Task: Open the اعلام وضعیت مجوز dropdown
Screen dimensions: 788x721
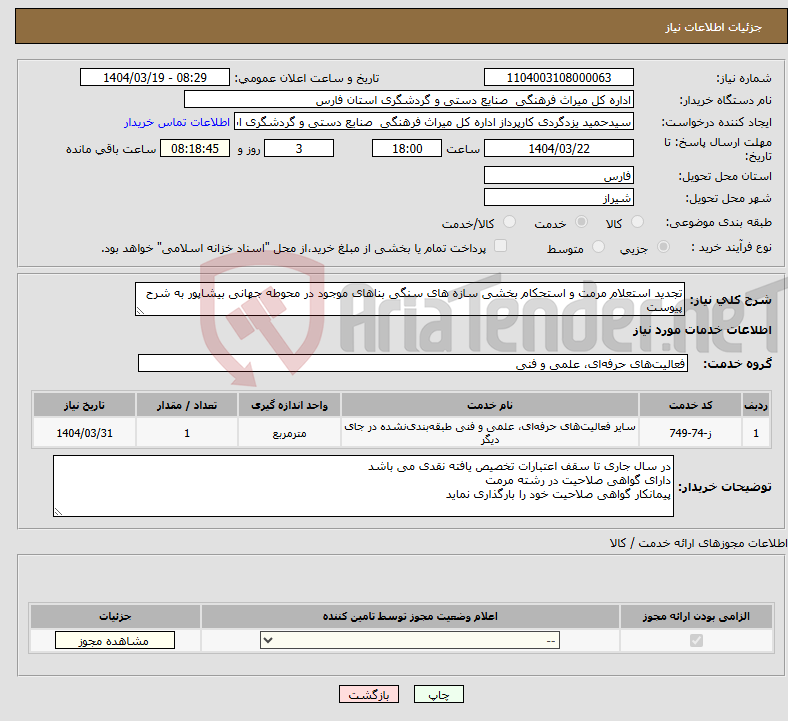Action: (x=410, y=641)
